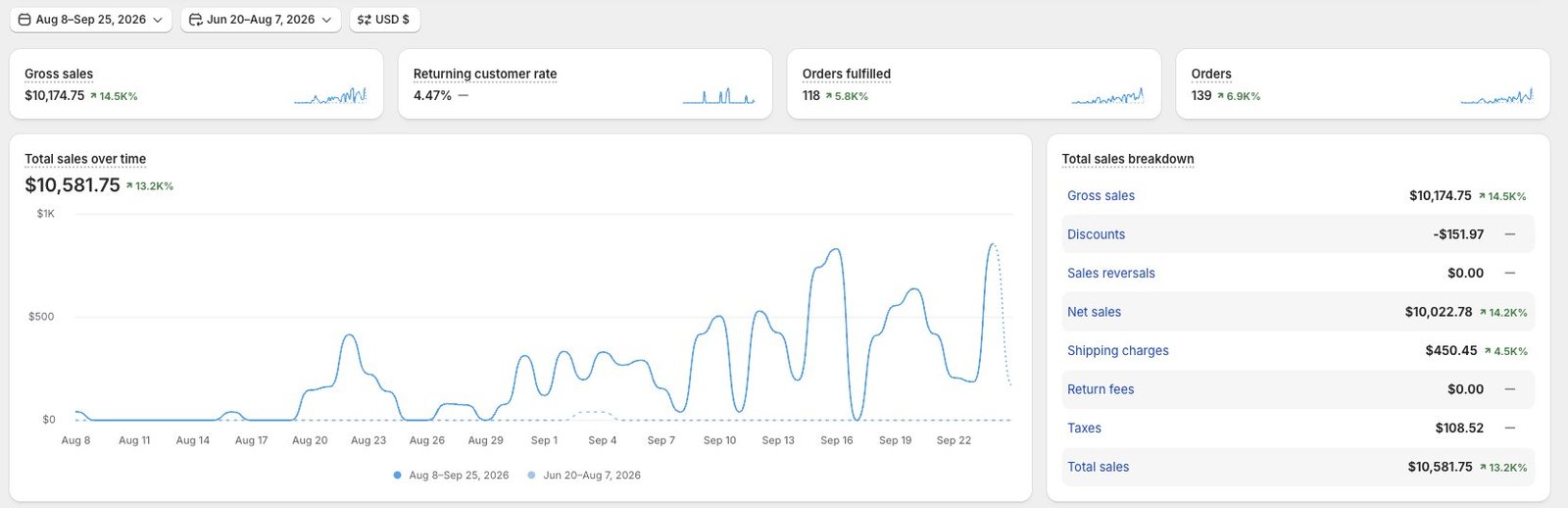Open the Taxes breakdown link
Image resolution: width=1568 pixels, height=508 pixels.
pos(1084,429)
